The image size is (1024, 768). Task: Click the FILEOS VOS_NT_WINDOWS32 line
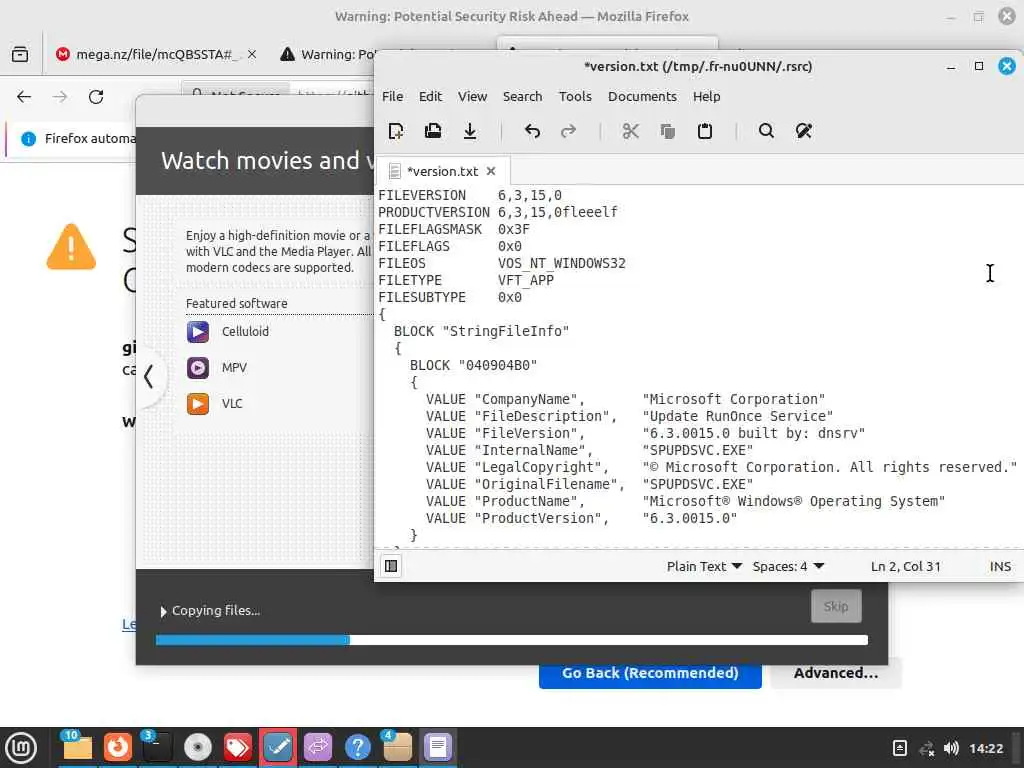click(502, 263)
